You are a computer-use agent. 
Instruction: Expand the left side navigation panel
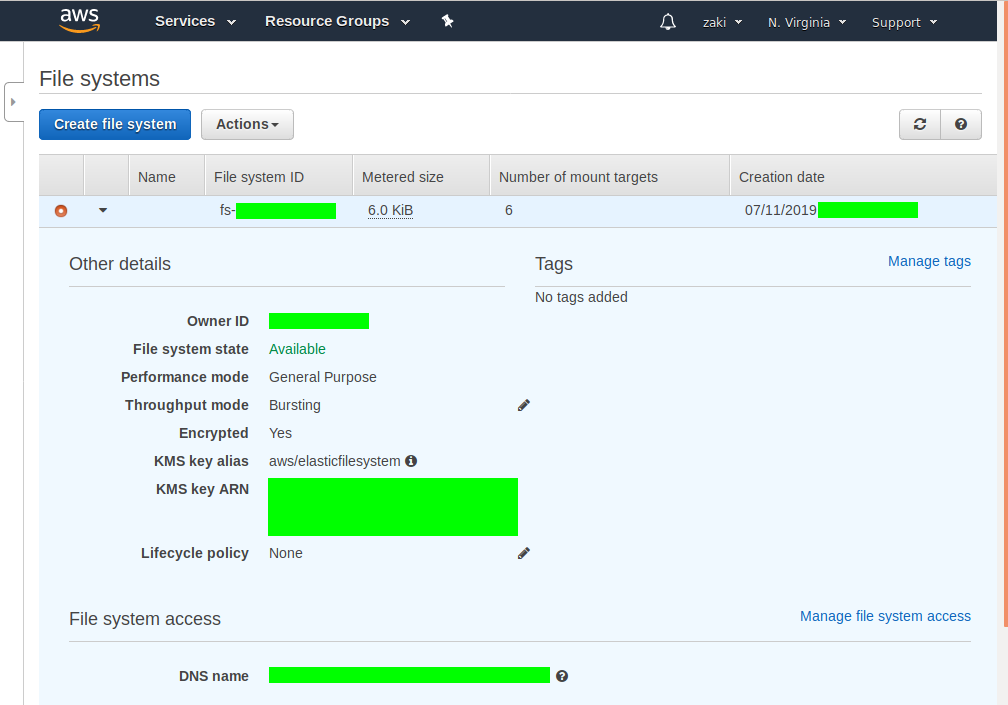(14, 102)
